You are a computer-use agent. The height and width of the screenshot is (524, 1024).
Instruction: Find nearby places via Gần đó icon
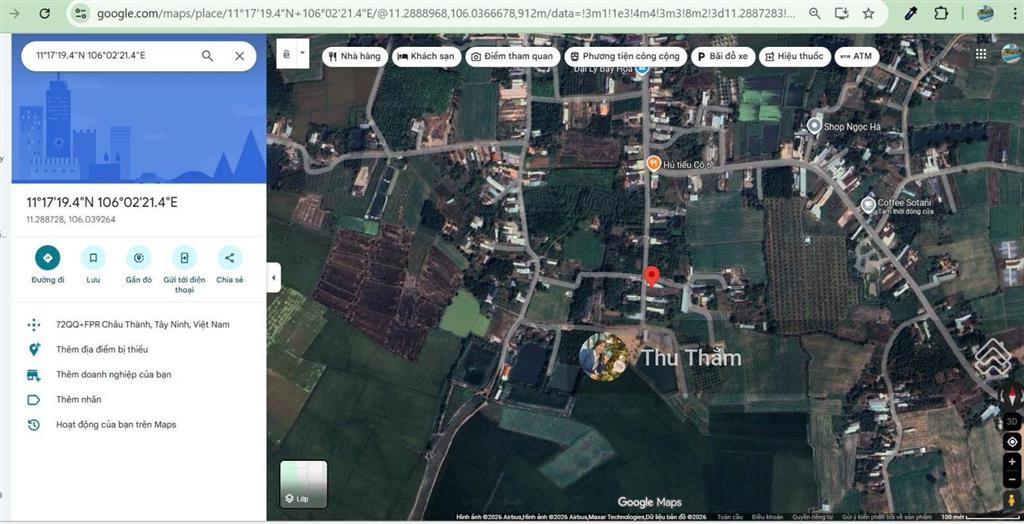(138, 258)
